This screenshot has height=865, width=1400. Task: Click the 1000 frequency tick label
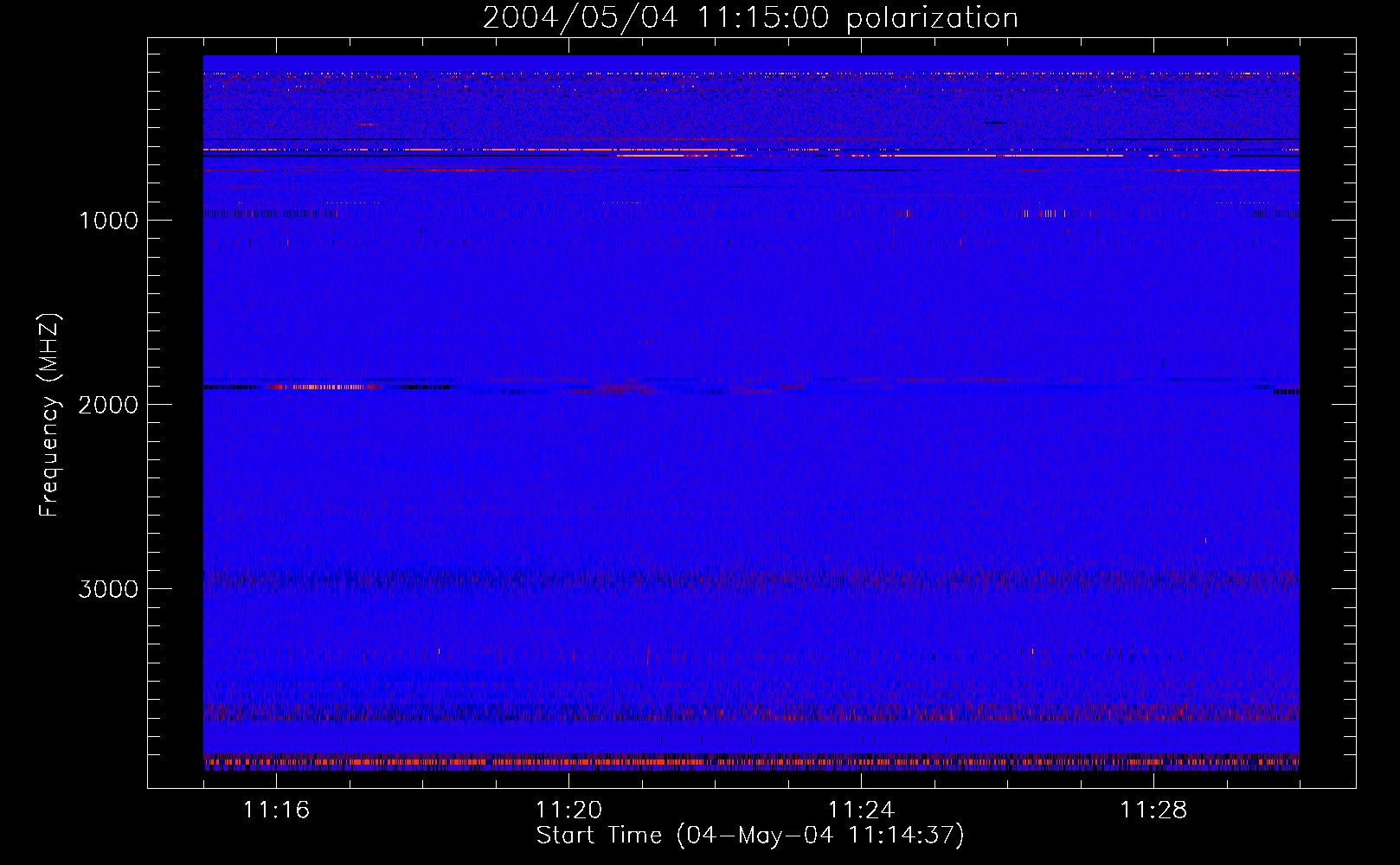pyautogui.click(x=108, y=221)
